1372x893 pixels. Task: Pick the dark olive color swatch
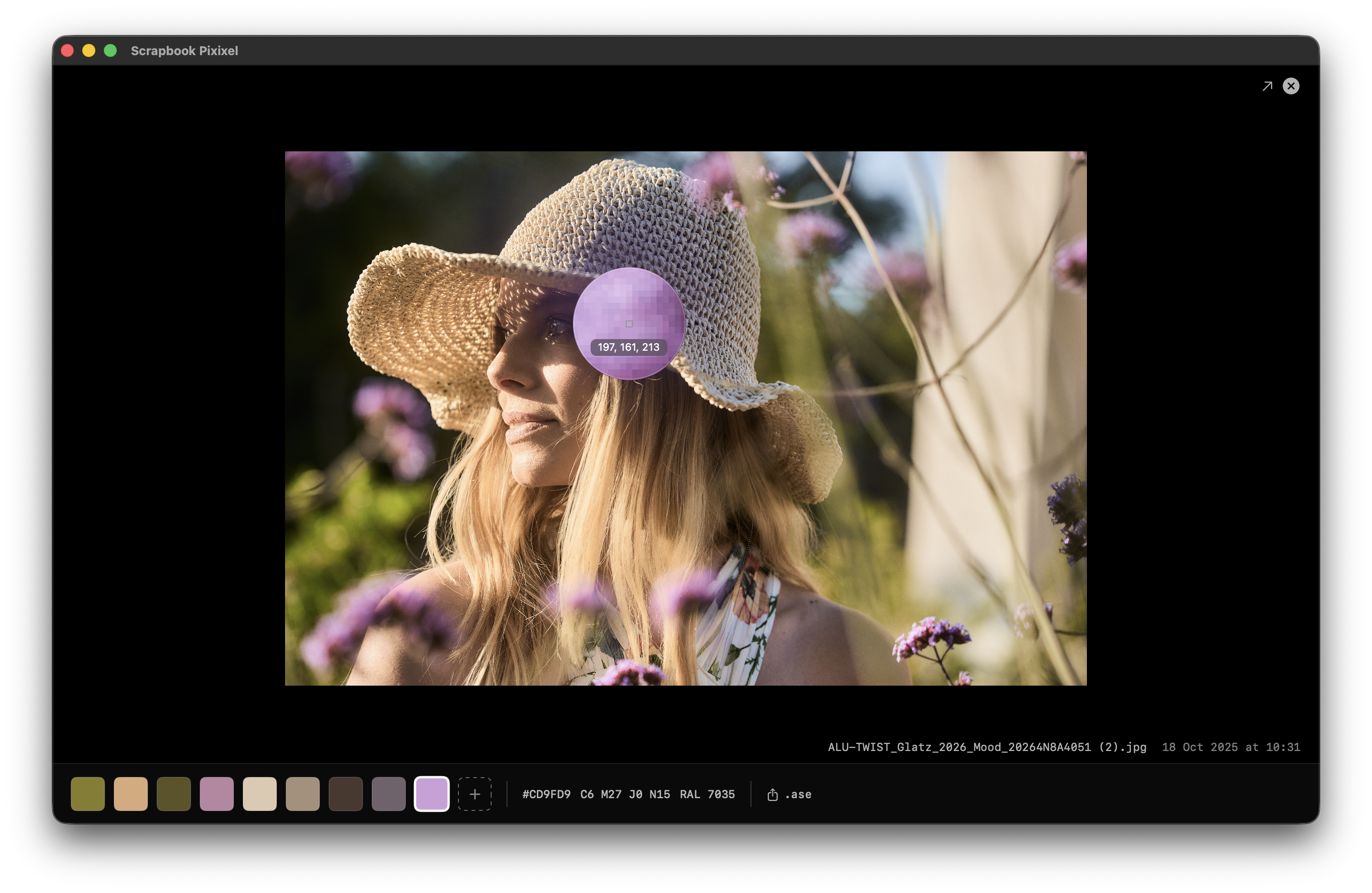(x=173, y=794)
